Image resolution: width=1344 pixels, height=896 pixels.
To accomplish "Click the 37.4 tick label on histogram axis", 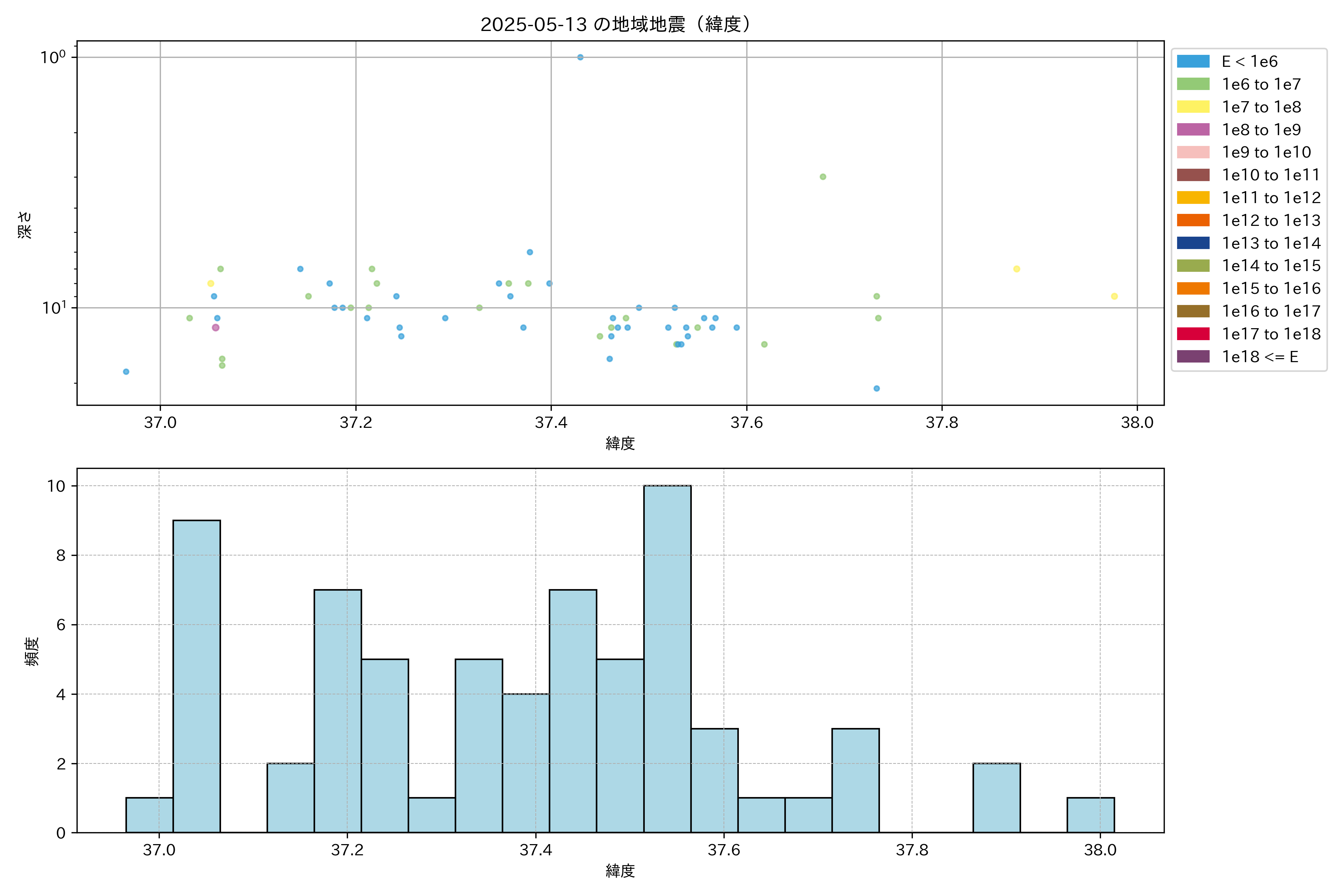I will point(535,850).
